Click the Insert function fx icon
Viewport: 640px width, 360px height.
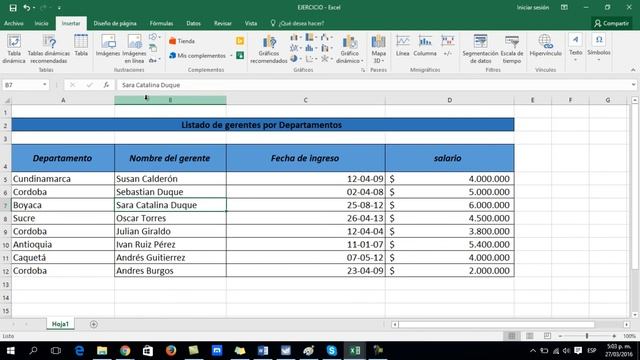tap(106, 85)
